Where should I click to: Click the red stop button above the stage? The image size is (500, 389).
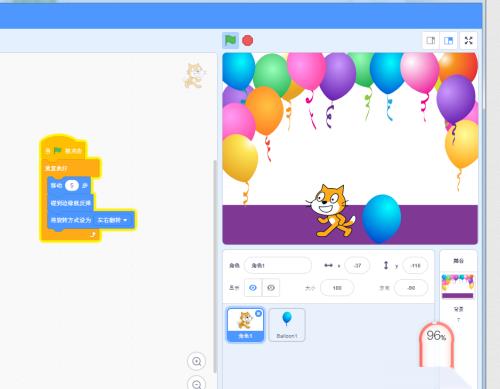(x=247, y=40)
